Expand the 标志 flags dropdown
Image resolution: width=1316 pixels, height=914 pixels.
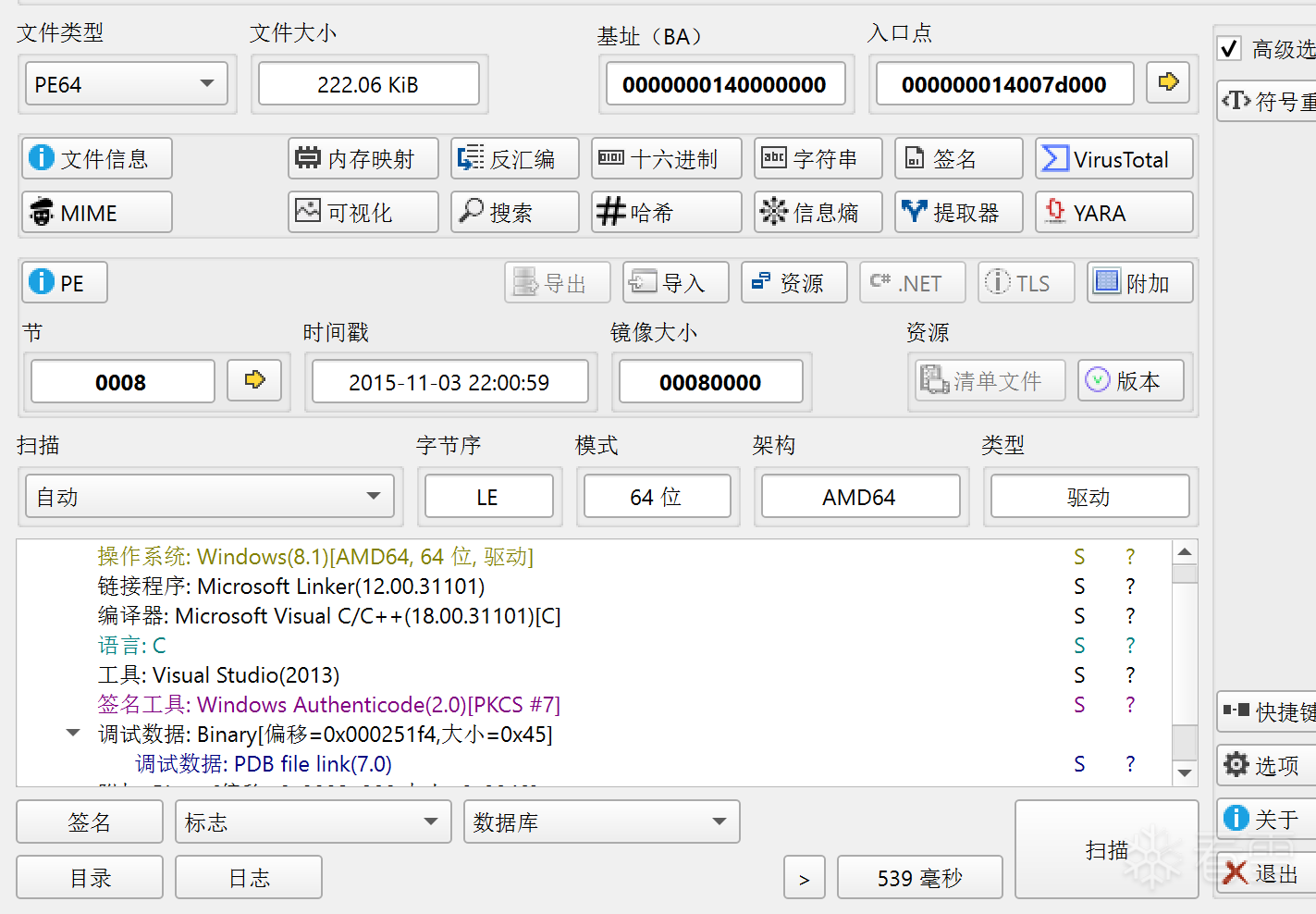tap(313, 822)
